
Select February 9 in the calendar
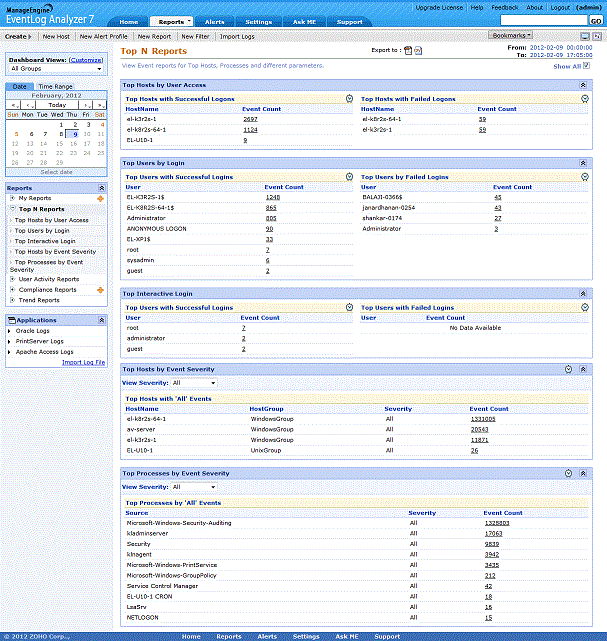pyautogui.click(x=75, y=133)
